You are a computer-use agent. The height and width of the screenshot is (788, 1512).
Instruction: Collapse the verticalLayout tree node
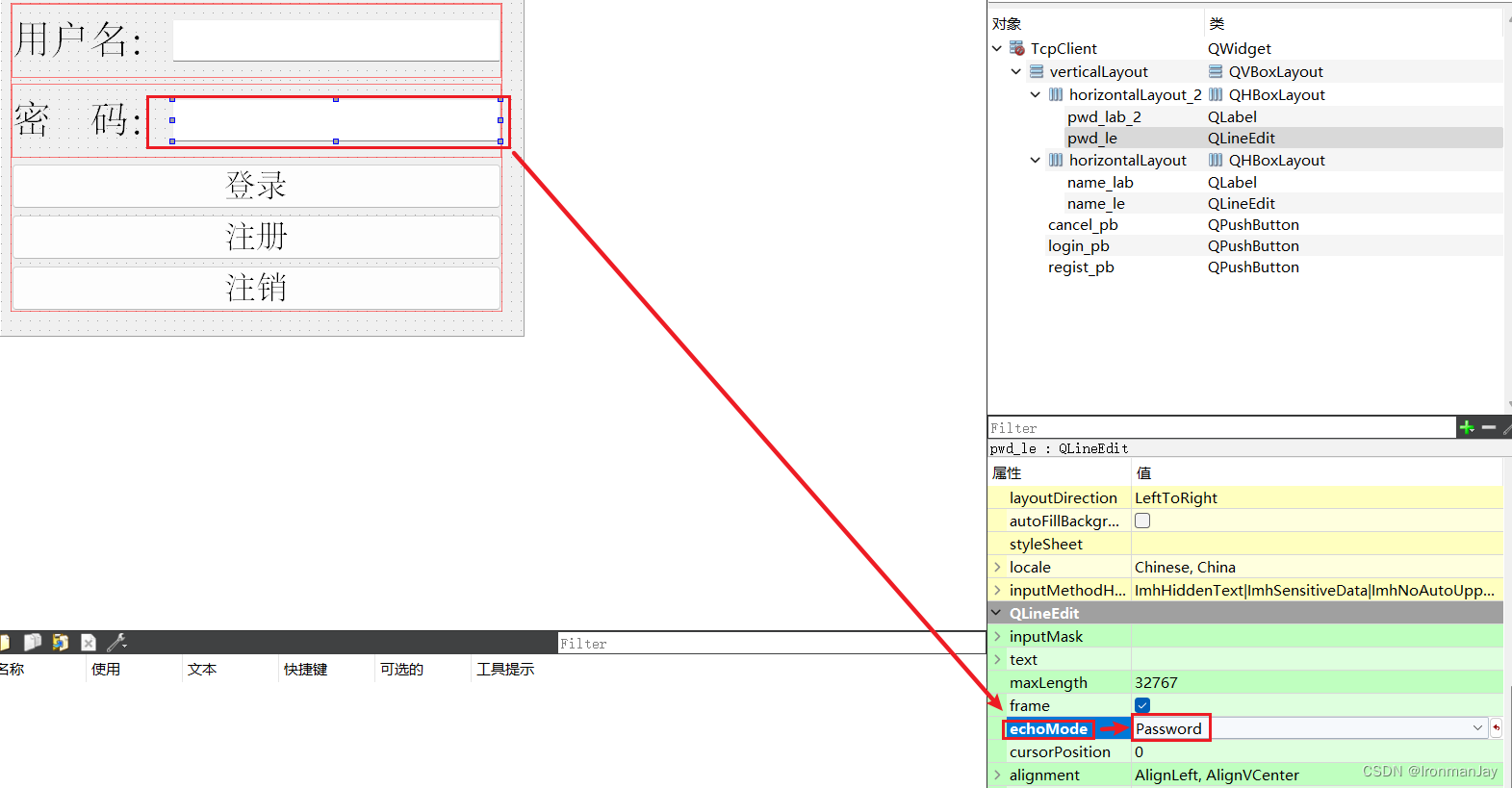click(x=1016, y=71)
